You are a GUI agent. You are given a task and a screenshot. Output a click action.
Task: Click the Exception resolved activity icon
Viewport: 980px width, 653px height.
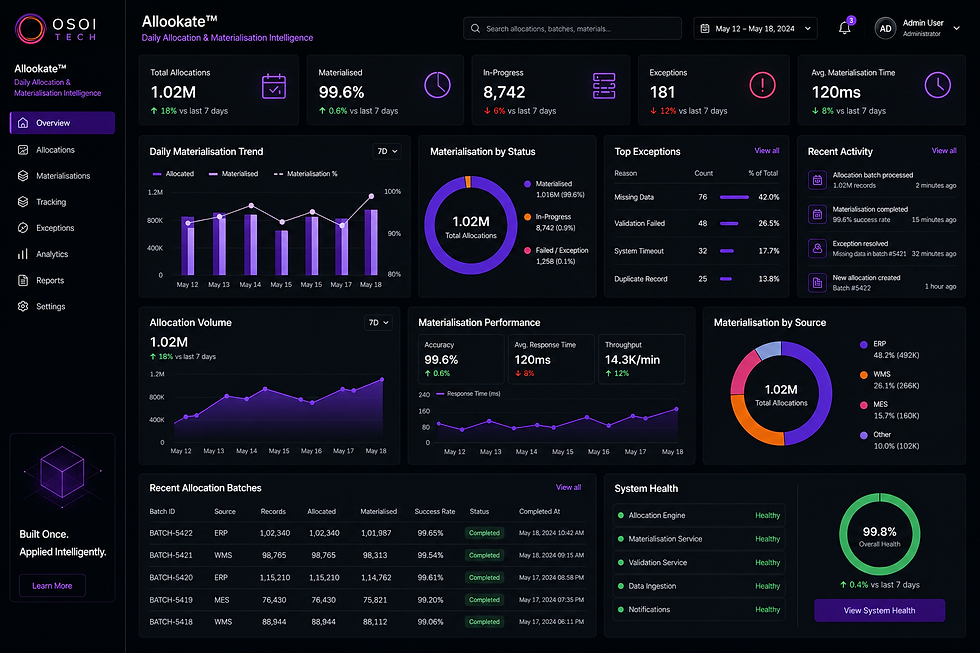[x=817, y=249]
